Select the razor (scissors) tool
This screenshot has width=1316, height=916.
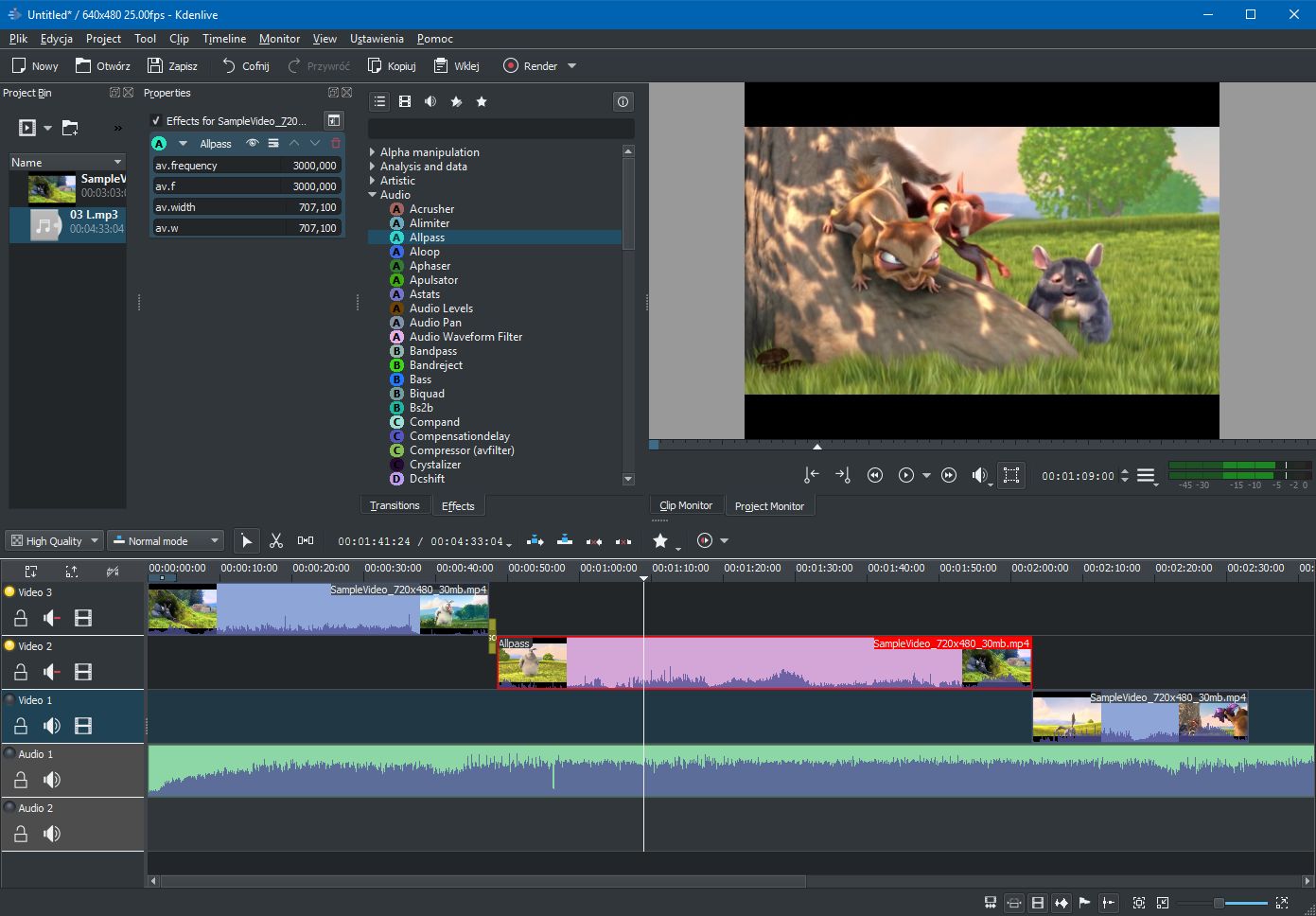click(x=276, y=540)
